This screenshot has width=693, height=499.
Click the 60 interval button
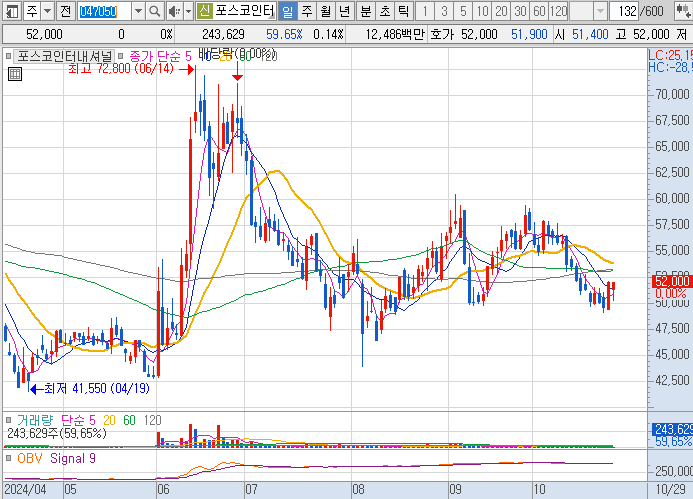tap(539, 11)
